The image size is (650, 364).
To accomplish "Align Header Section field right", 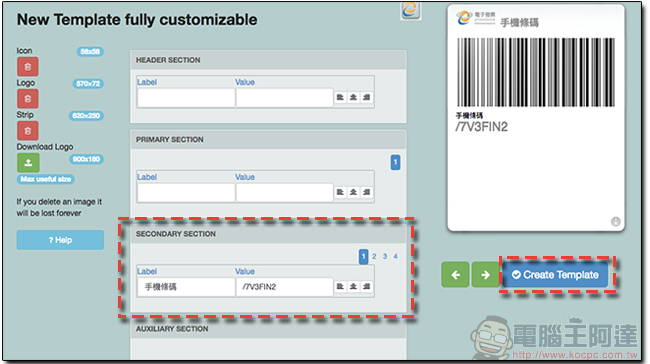I will click(x=366, y=97).
